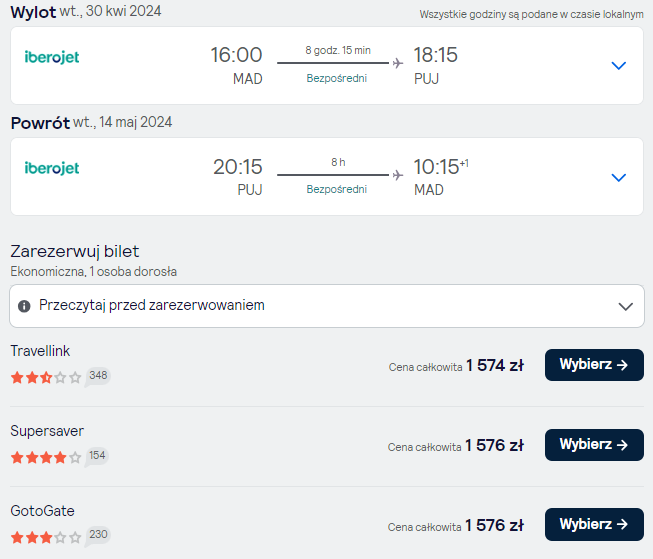Open Supersaver star rating
The height and width of the screenshot is (559, 653).
tap(46, 457)
